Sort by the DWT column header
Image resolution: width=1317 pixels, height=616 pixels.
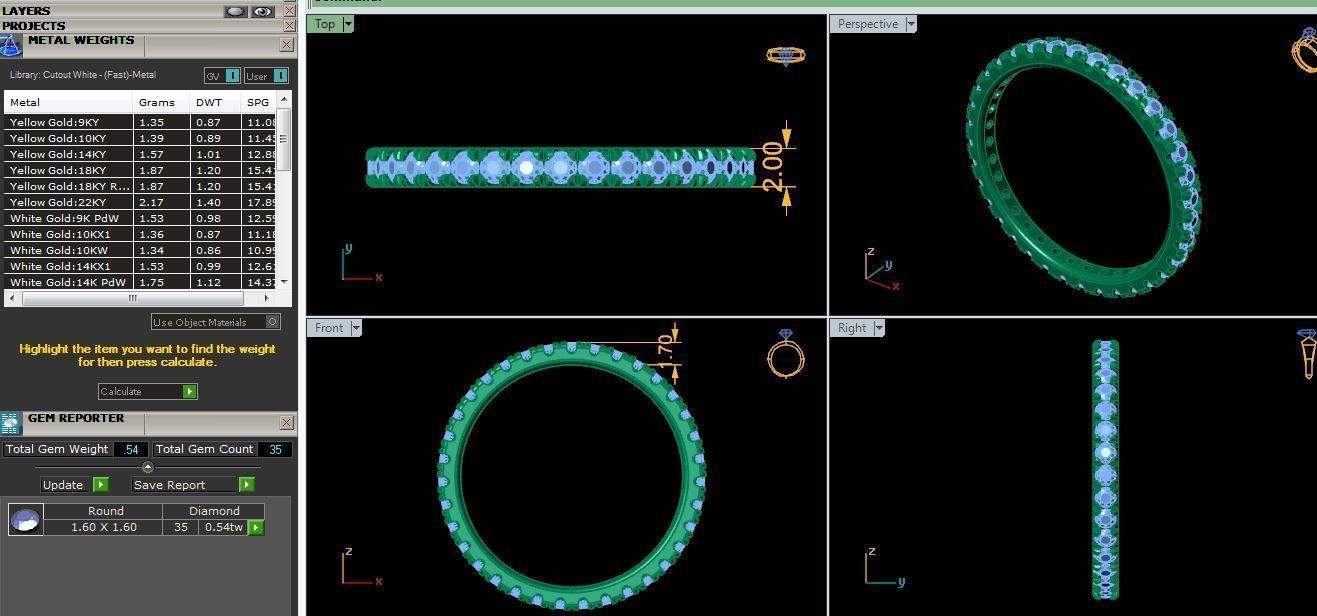click(215, 102)
